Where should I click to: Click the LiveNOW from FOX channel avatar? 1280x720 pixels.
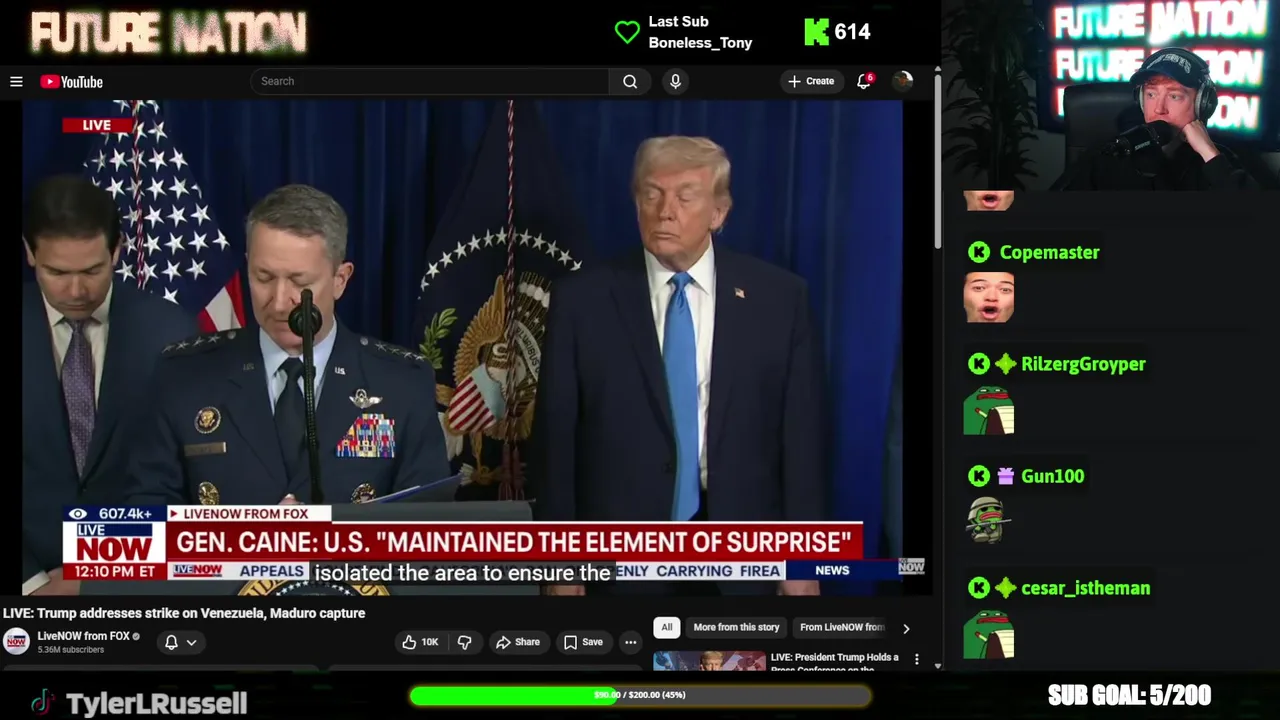tap(16, 641)
